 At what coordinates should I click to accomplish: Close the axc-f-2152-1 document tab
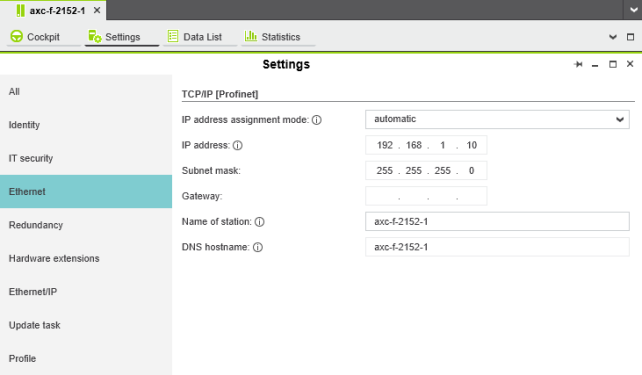coord(97,10)
